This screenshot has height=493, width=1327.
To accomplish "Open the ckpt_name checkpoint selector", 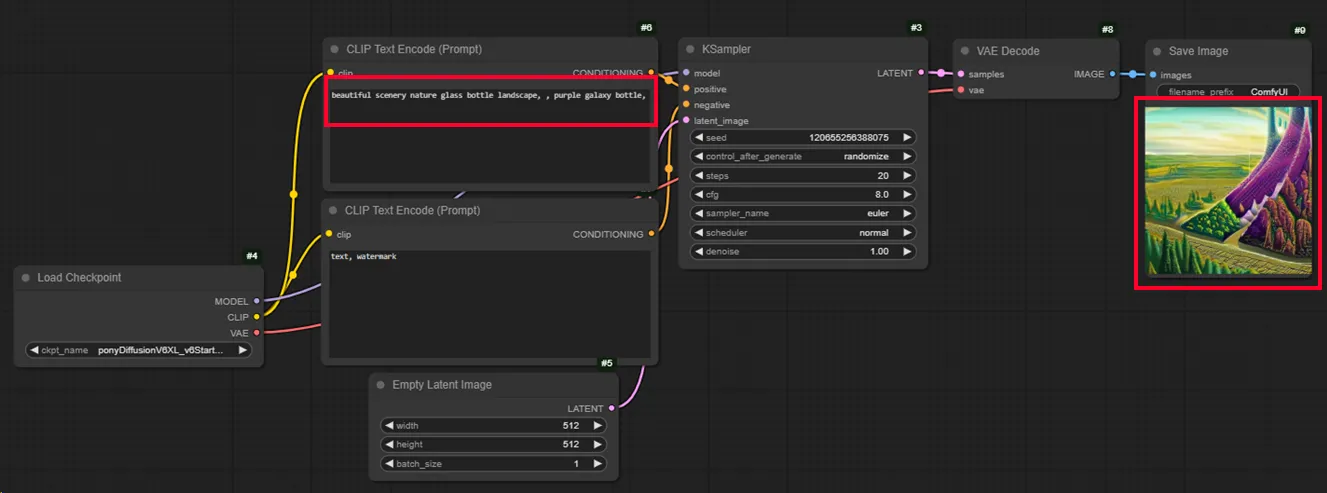I will (138, 351).
